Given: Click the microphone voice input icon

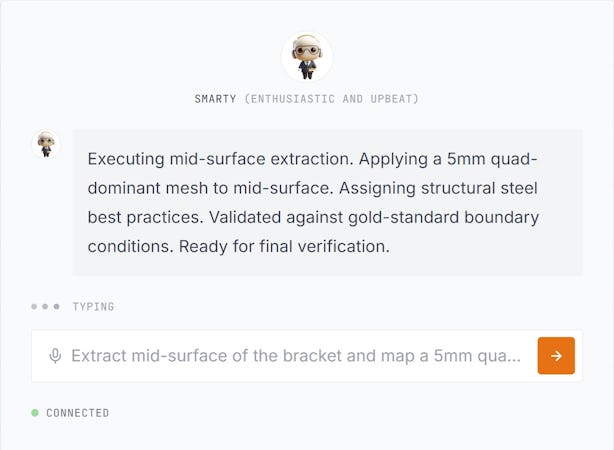Looking at the screenshot, I should pos(55,356).
